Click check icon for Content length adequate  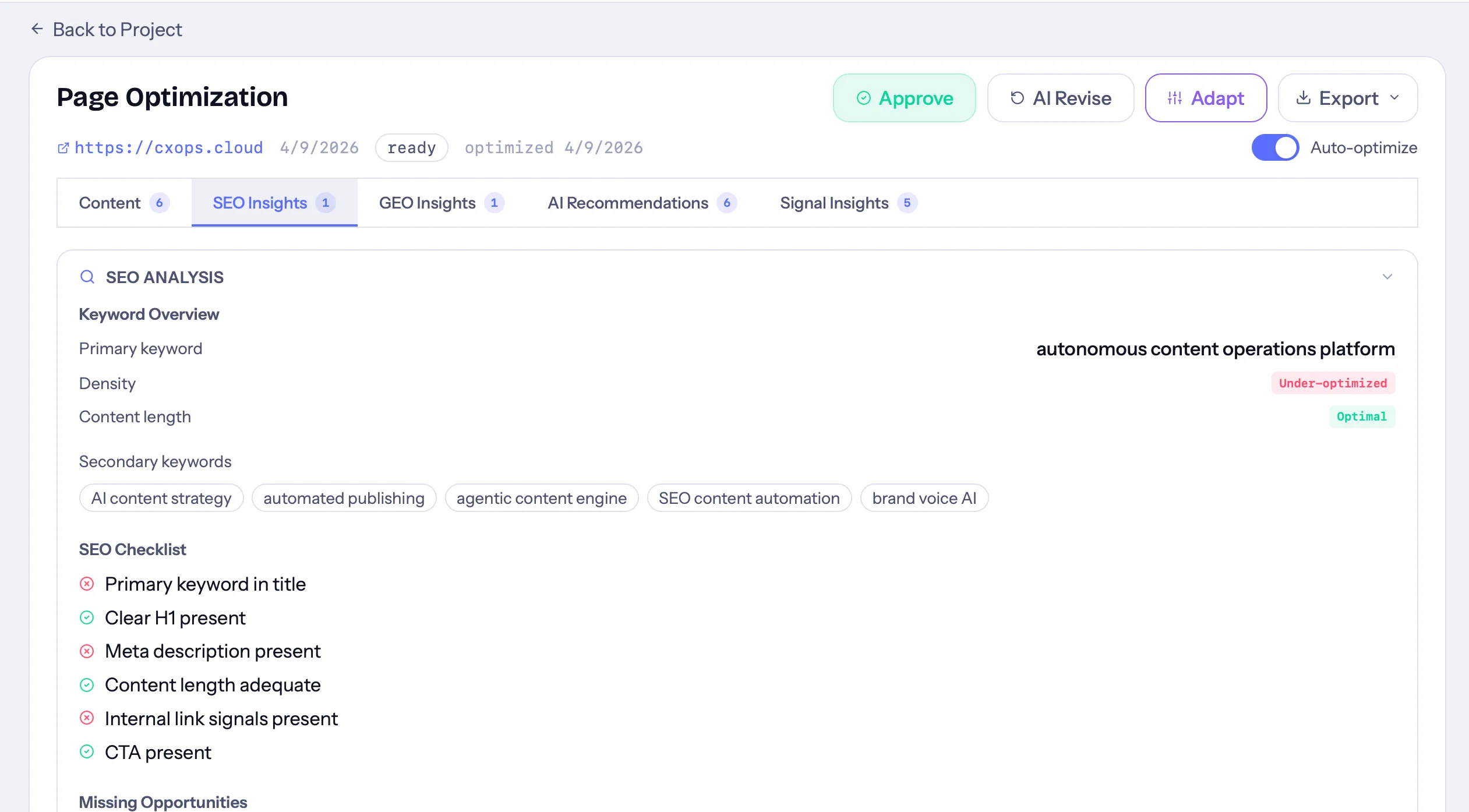pyautogui.click(x=87, y=684)
